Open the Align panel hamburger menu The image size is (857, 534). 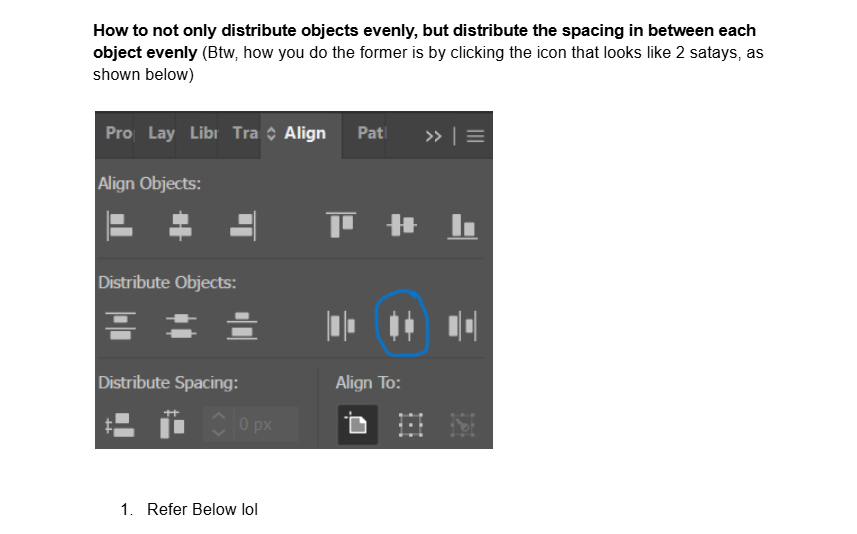point(476,136)
